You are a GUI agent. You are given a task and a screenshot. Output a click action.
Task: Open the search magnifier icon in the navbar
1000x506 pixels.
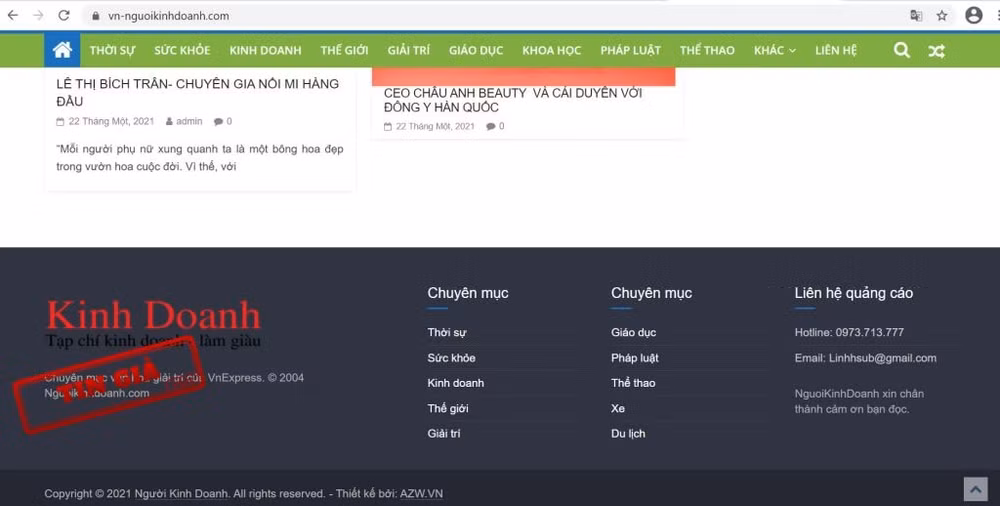[902, 50]
